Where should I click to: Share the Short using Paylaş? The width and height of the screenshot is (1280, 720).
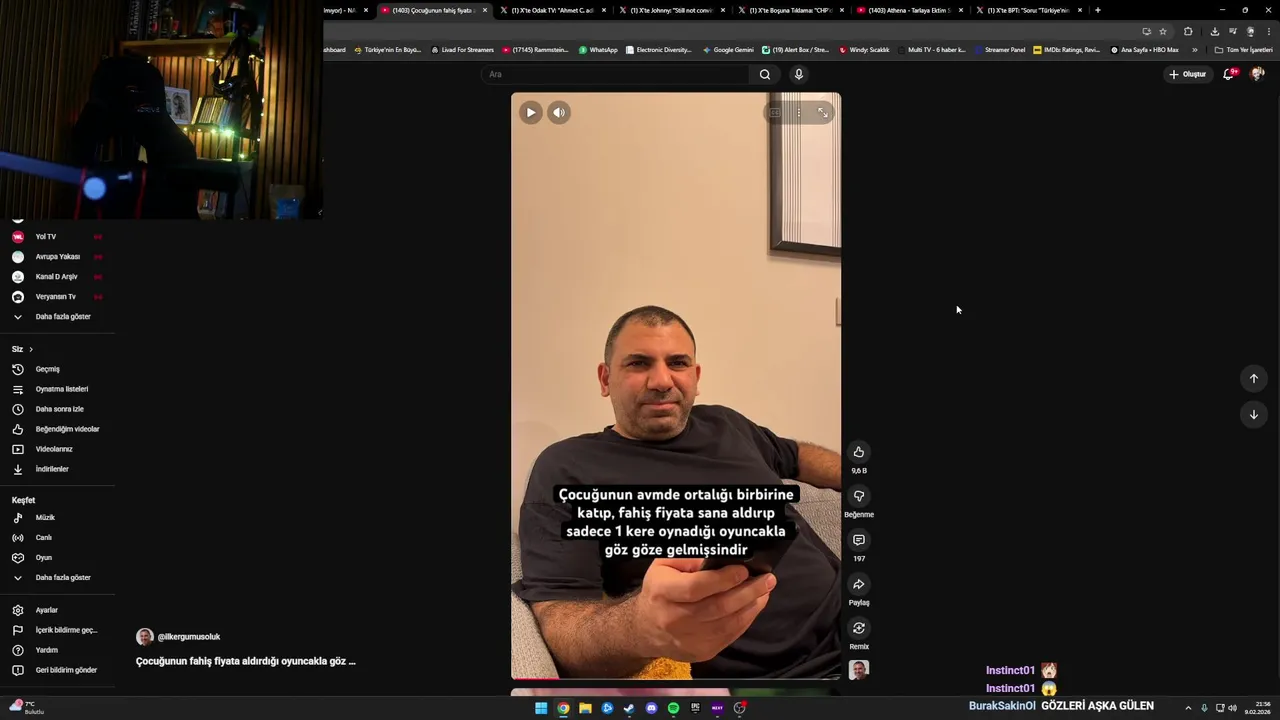[x=859, y=584]
